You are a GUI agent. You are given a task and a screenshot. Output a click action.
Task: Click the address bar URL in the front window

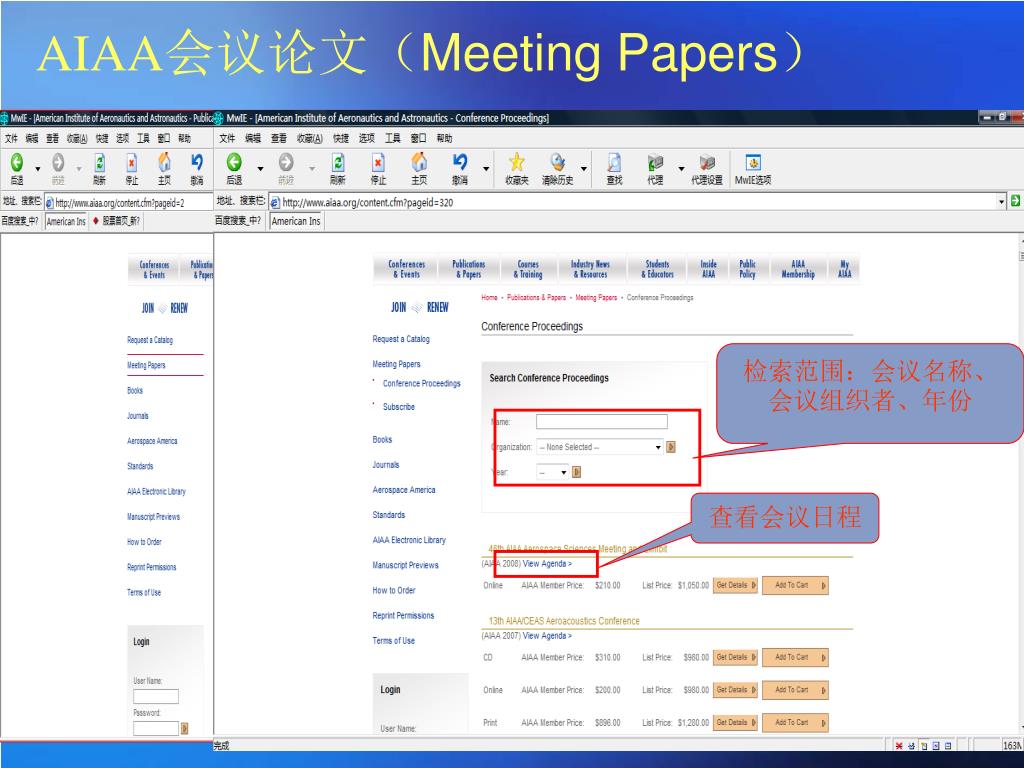click(x=368, y=202)
